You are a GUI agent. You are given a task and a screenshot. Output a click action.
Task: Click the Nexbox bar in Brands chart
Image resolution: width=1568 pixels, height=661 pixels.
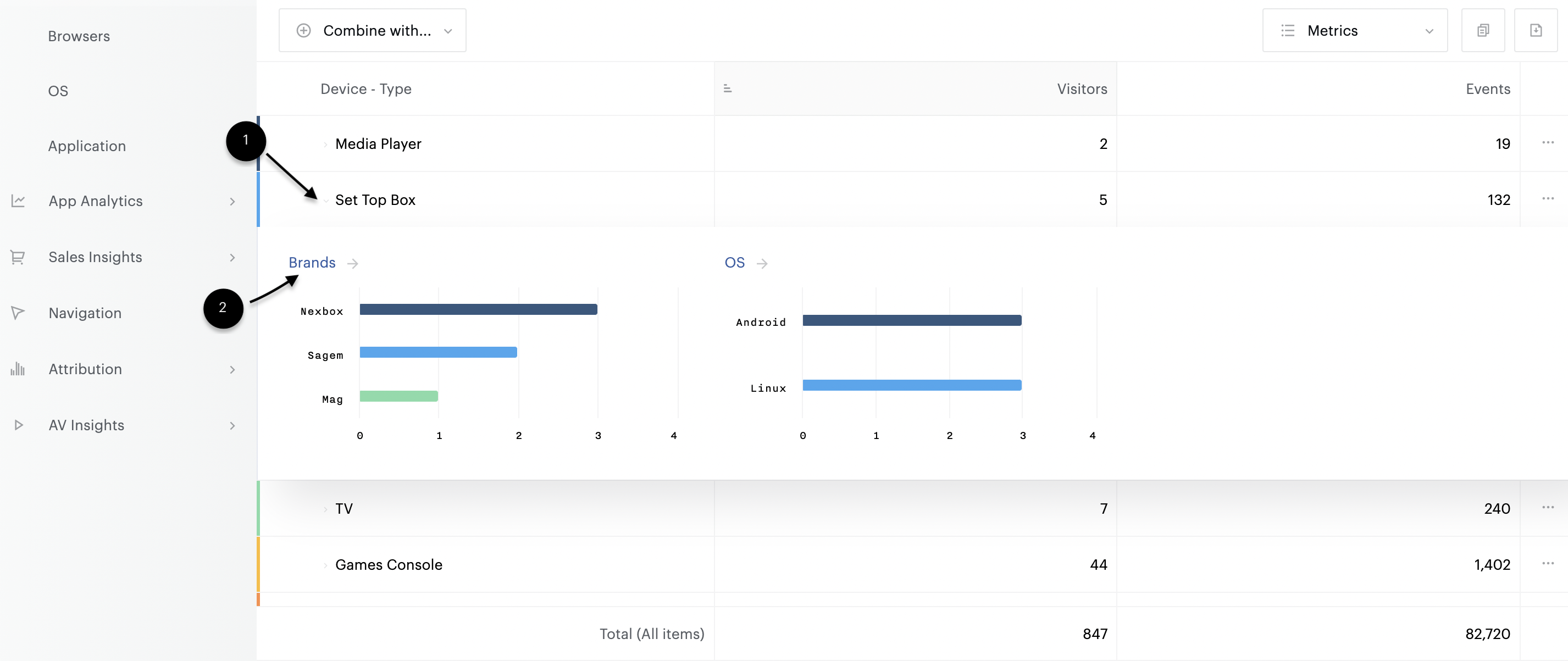(x=478, y=309)
